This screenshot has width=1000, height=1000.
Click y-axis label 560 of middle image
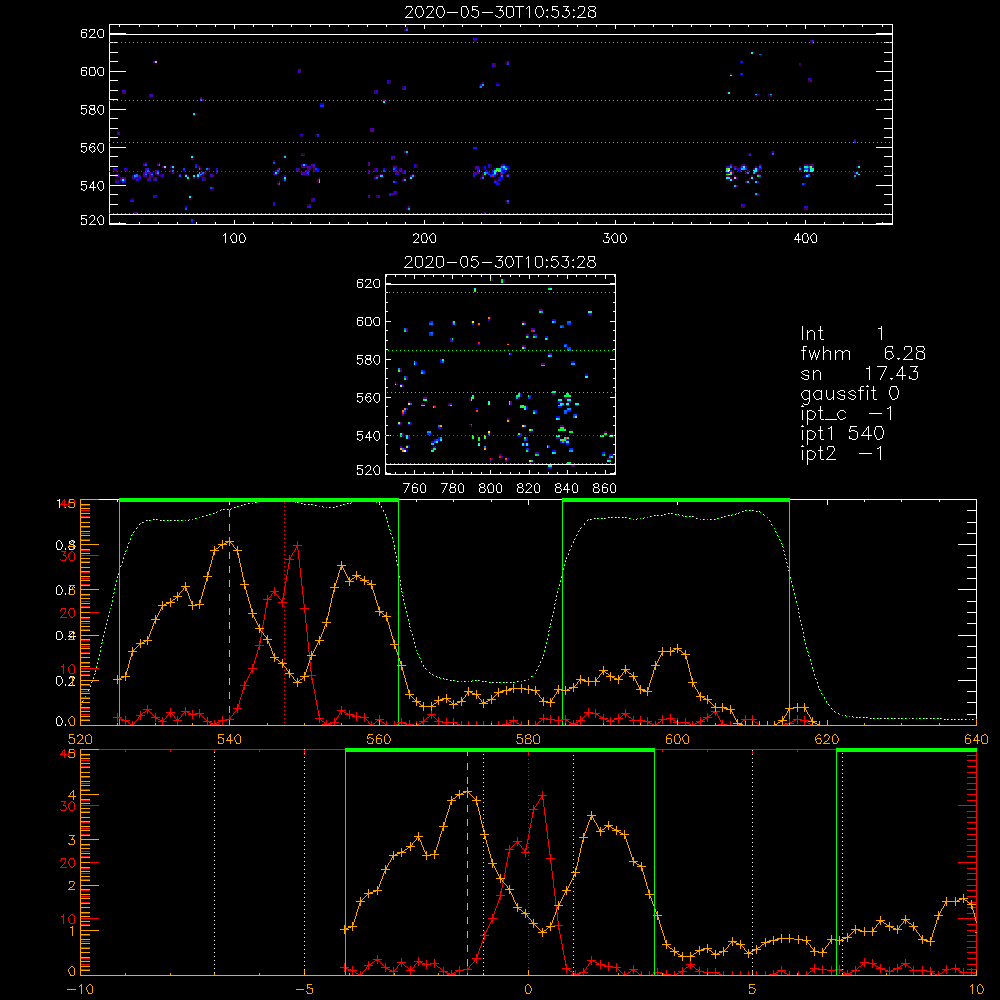pos(368,397)
